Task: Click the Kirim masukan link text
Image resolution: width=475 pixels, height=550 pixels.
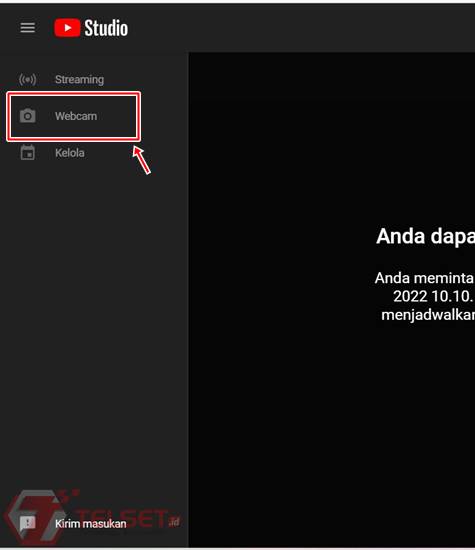Action: click(91, 524)
